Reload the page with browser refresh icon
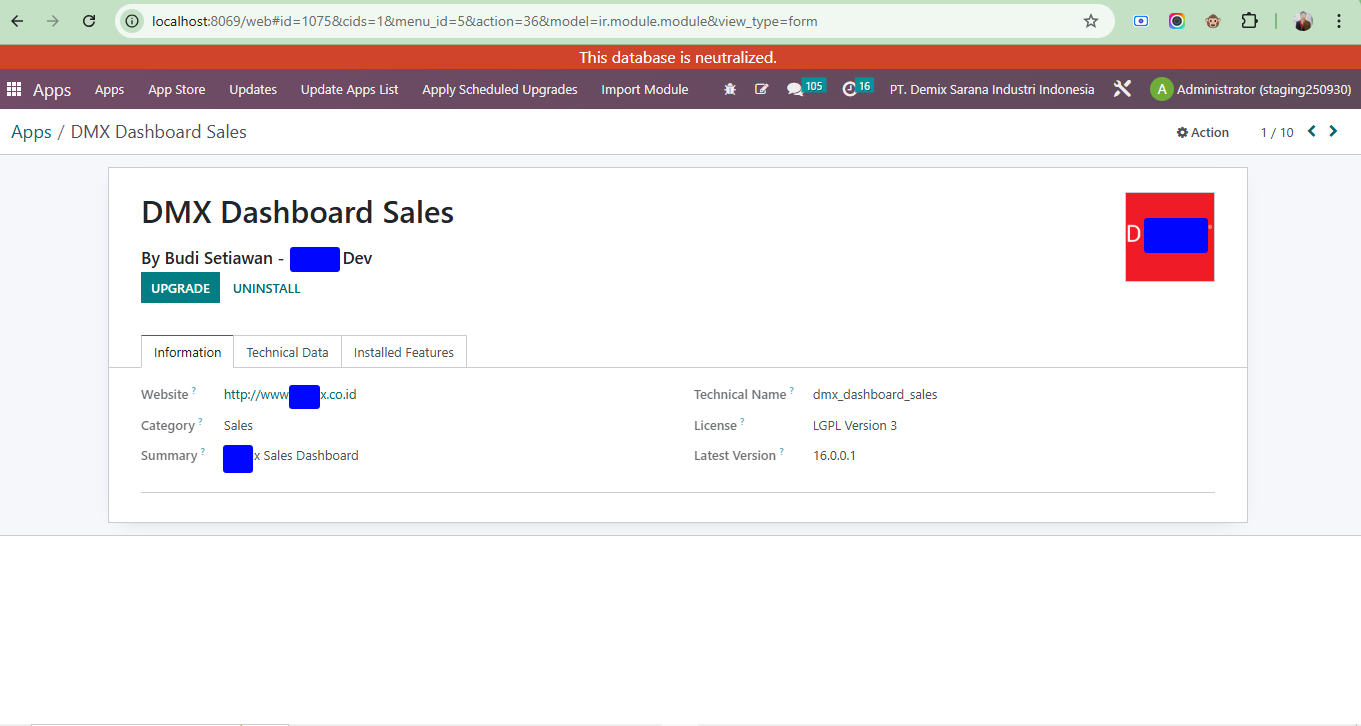Image resolution: width=1361 pixels, height=726 pixels. point(89,21)
